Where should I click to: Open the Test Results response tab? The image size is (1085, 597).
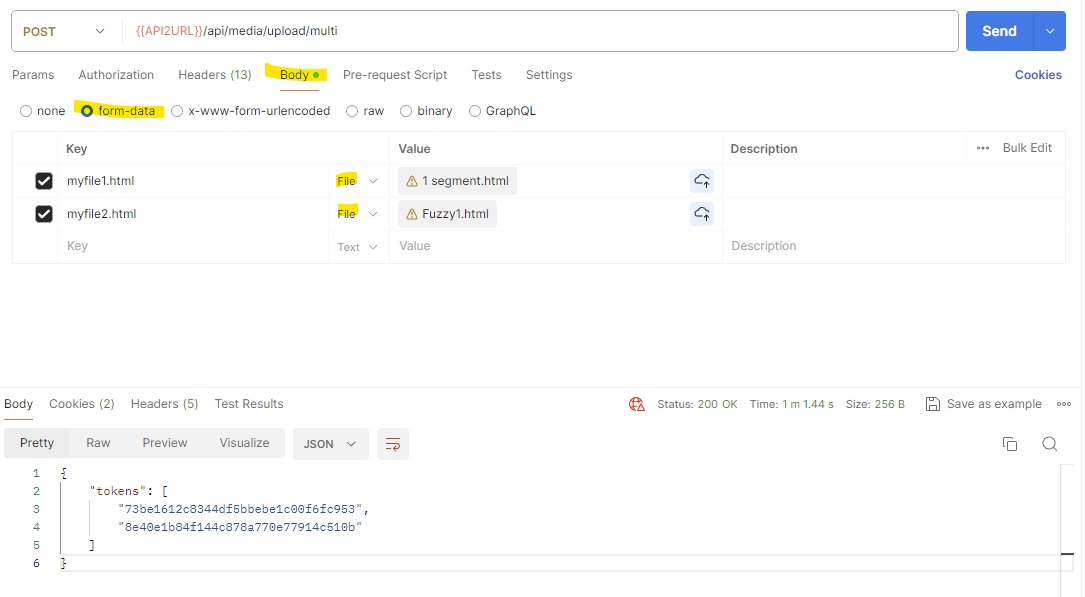tap(249, 404)
